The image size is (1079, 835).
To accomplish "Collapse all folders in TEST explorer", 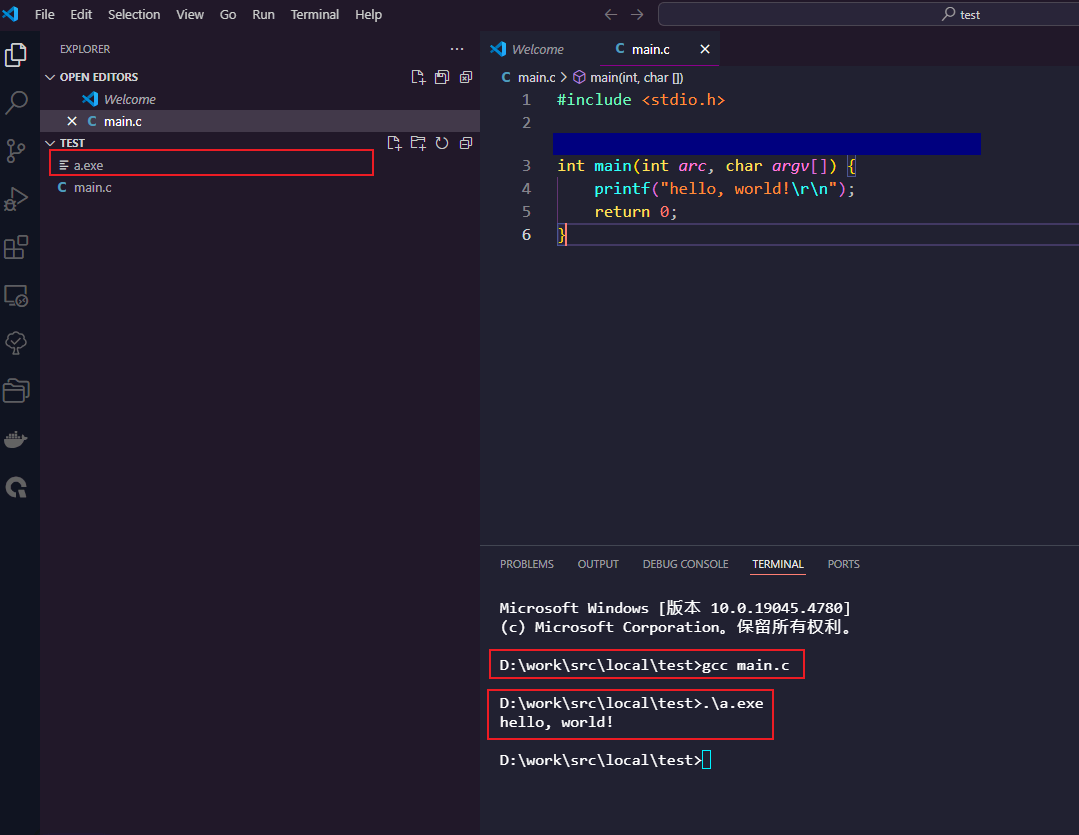I will pos(466,143).
